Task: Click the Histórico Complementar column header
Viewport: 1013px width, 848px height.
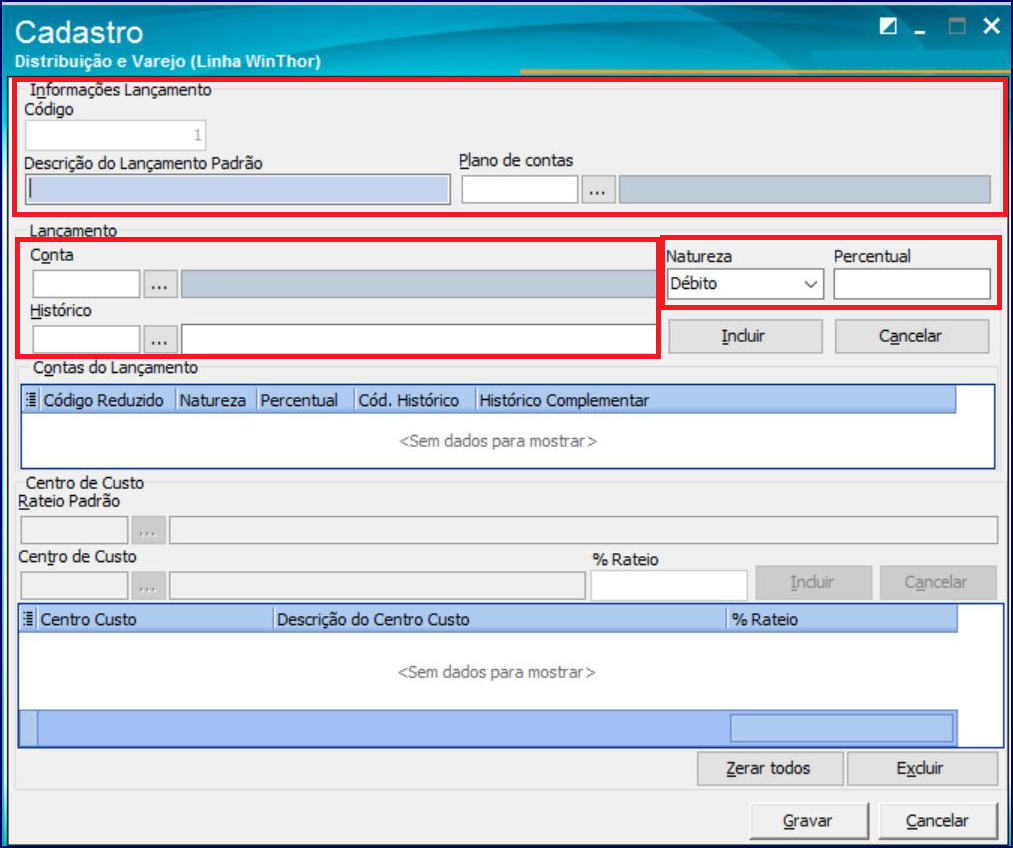Action: [715, 400]
